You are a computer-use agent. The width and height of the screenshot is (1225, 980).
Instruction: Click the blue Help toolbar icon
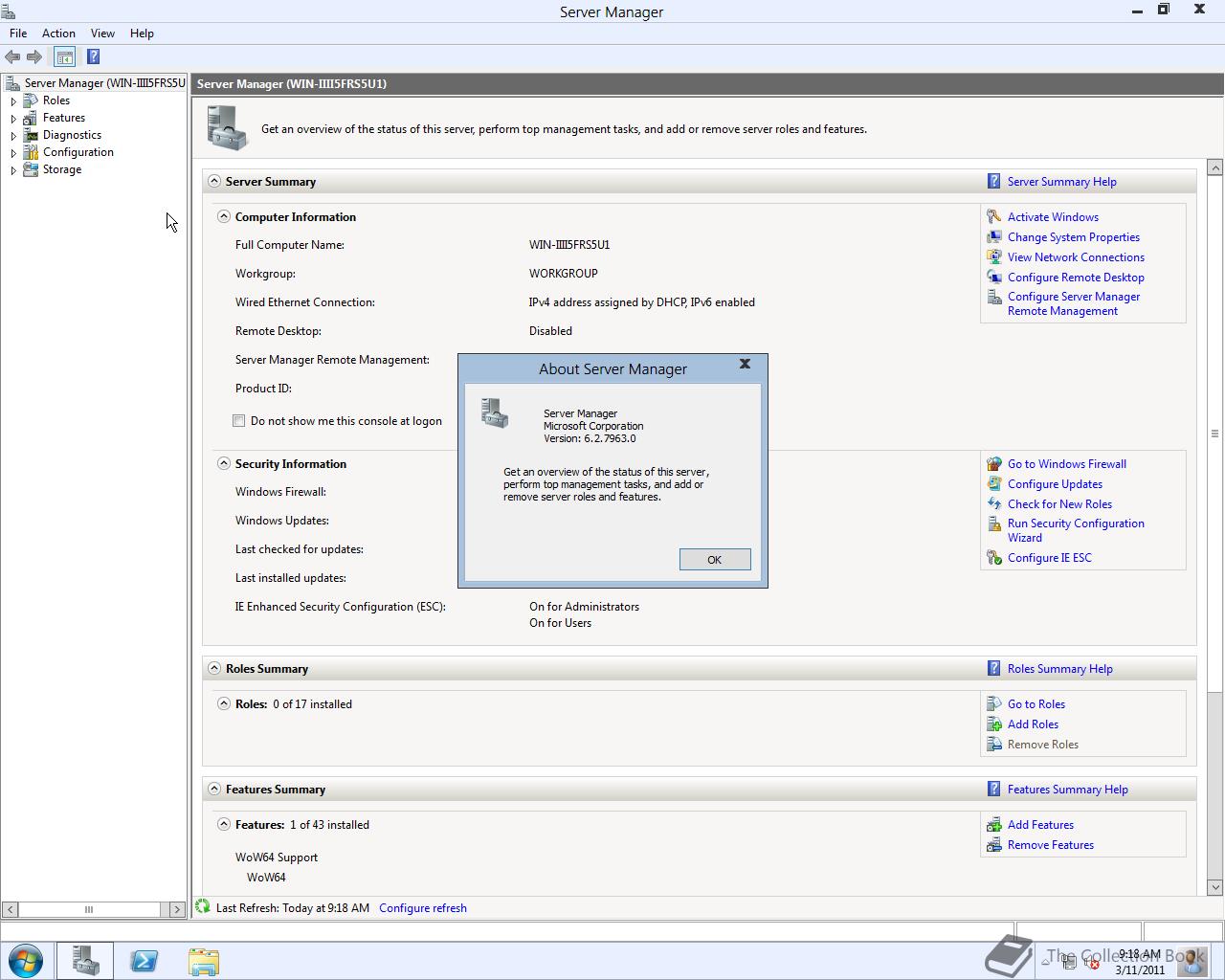click(93, 56)
